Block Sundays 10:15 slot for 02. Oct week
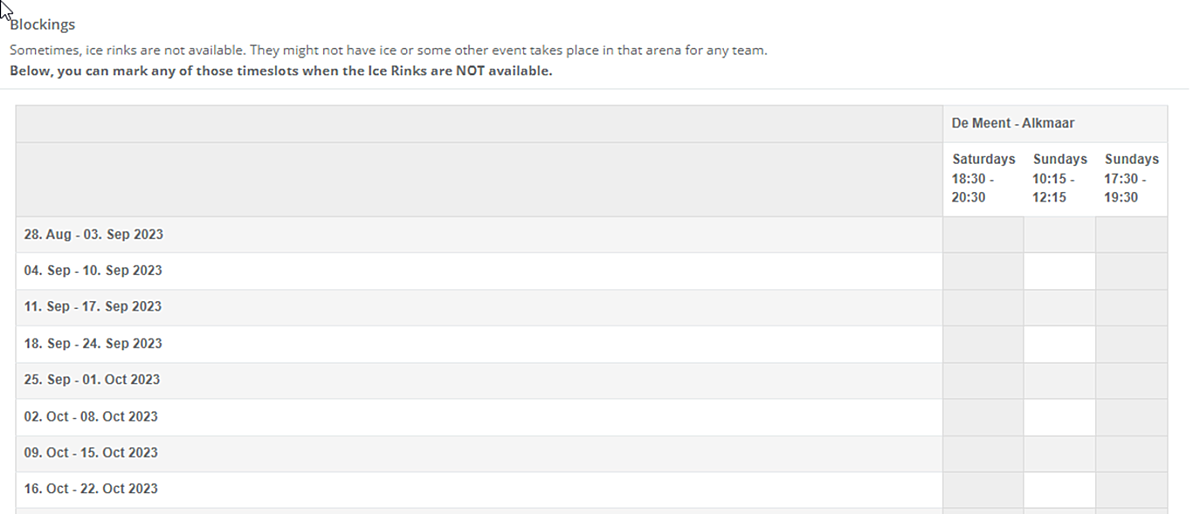The width and height of the screenshot is (1200, 514). (x=1059, y=417)
